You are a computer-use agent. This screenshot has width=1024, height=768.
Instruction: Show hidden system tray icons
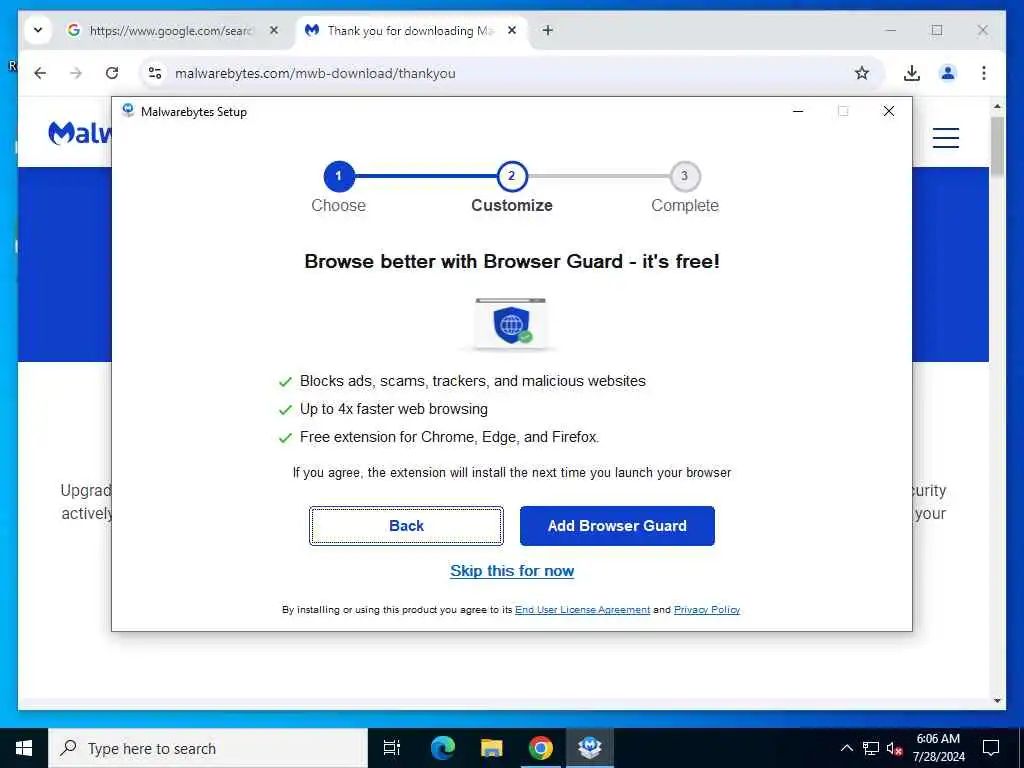point(846,748)
